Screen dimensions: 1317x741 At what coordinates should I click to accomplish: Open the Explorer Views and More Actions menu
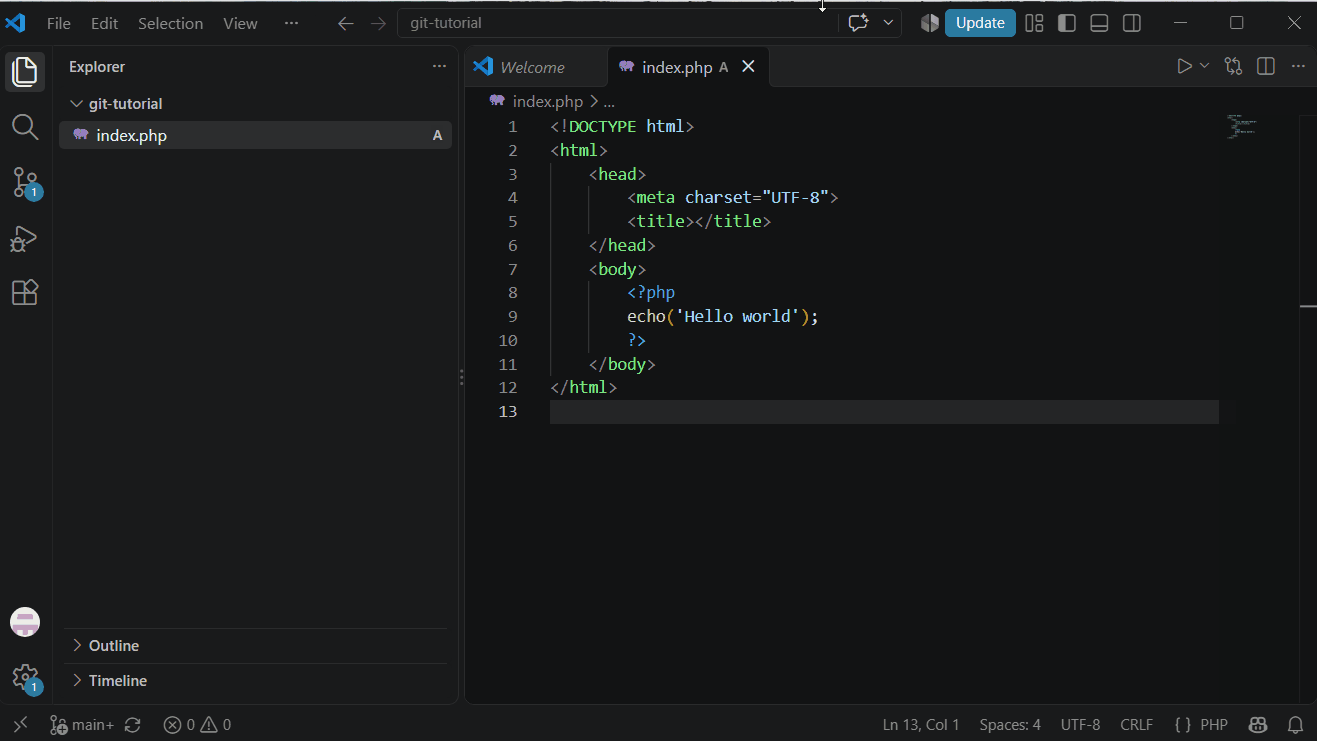(x=439, y=67)
